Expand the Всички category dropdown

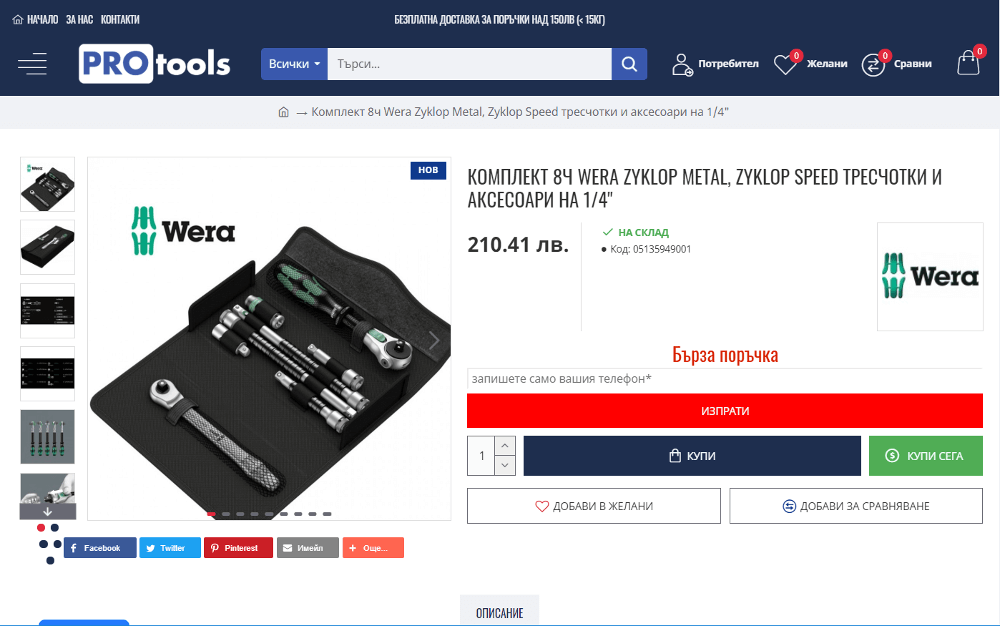coord(294,64)
